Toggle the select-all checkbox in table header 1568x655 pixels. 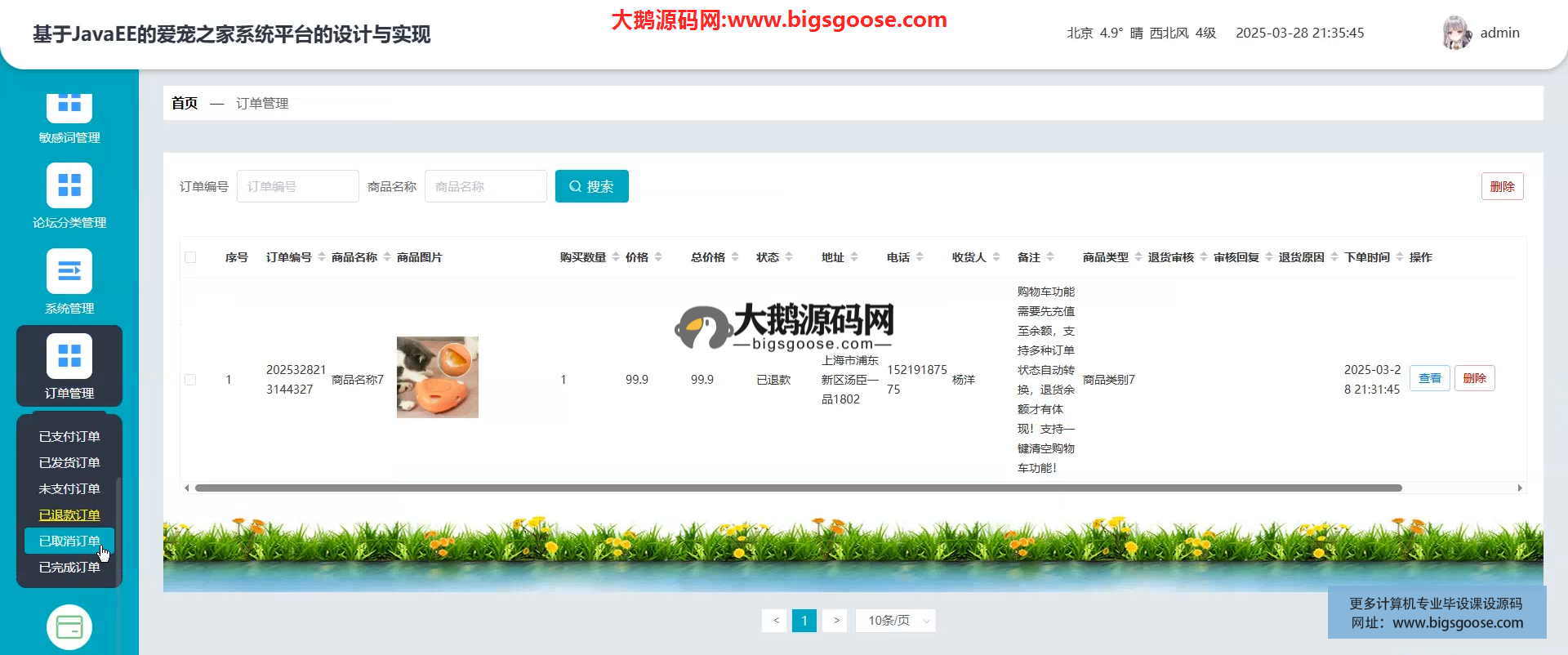coord(190,257)
